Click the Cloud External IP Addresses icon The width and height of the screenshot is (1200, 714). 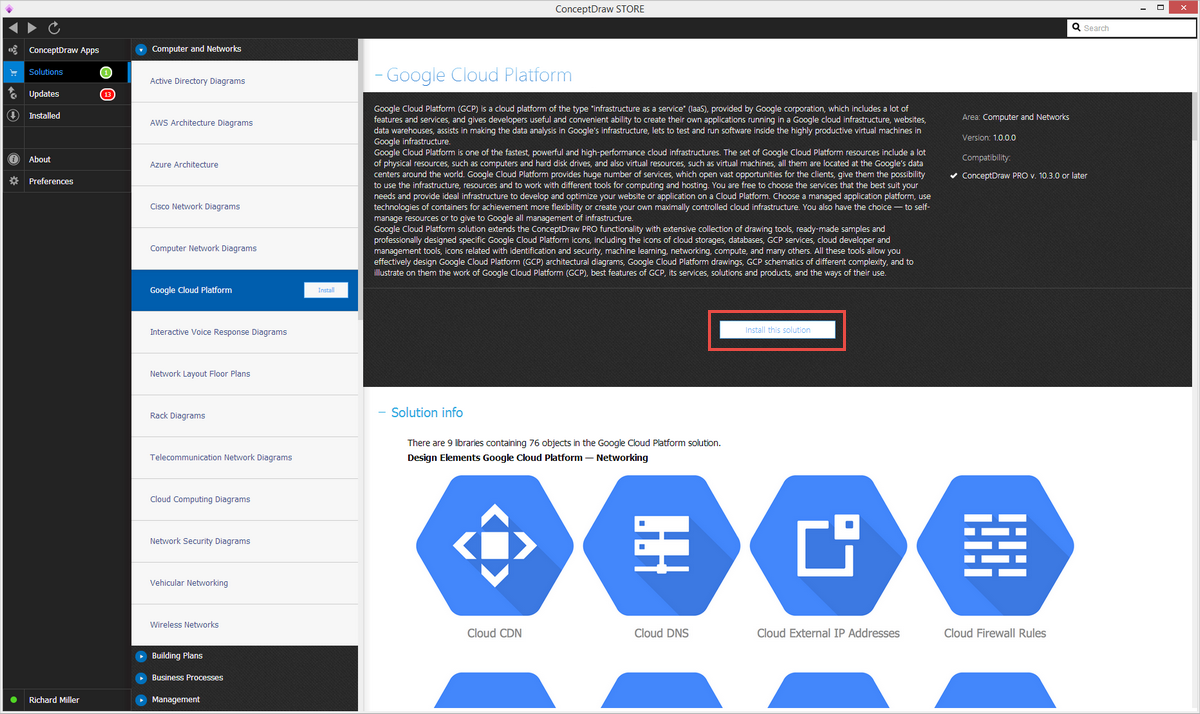tap(828, 546)
